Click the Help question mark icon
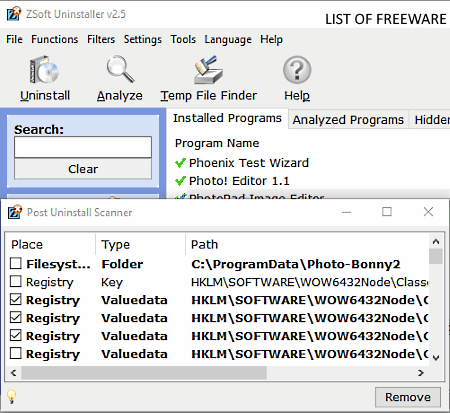 297,70
